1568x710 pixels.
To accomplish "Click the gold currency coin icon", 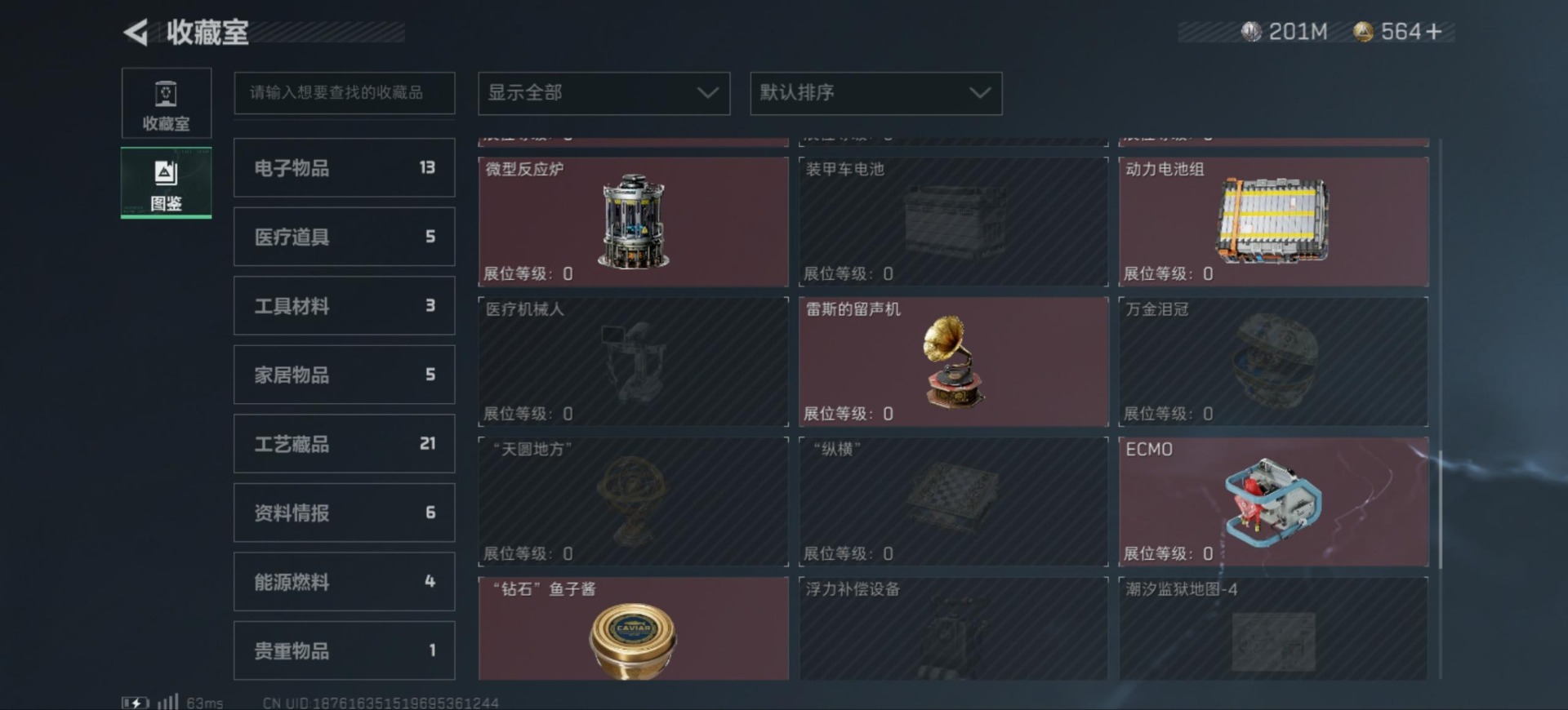I will (x=1363, y=32).
